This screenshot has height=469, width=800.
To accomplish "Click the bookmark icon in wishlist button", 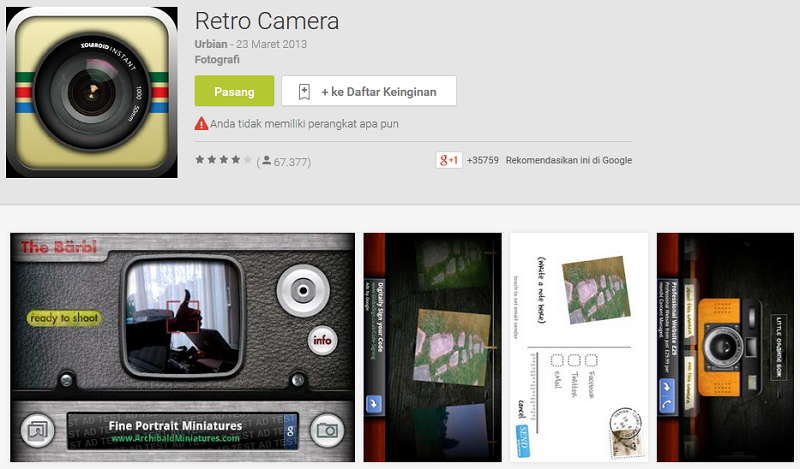I will [x=304, y=92].
